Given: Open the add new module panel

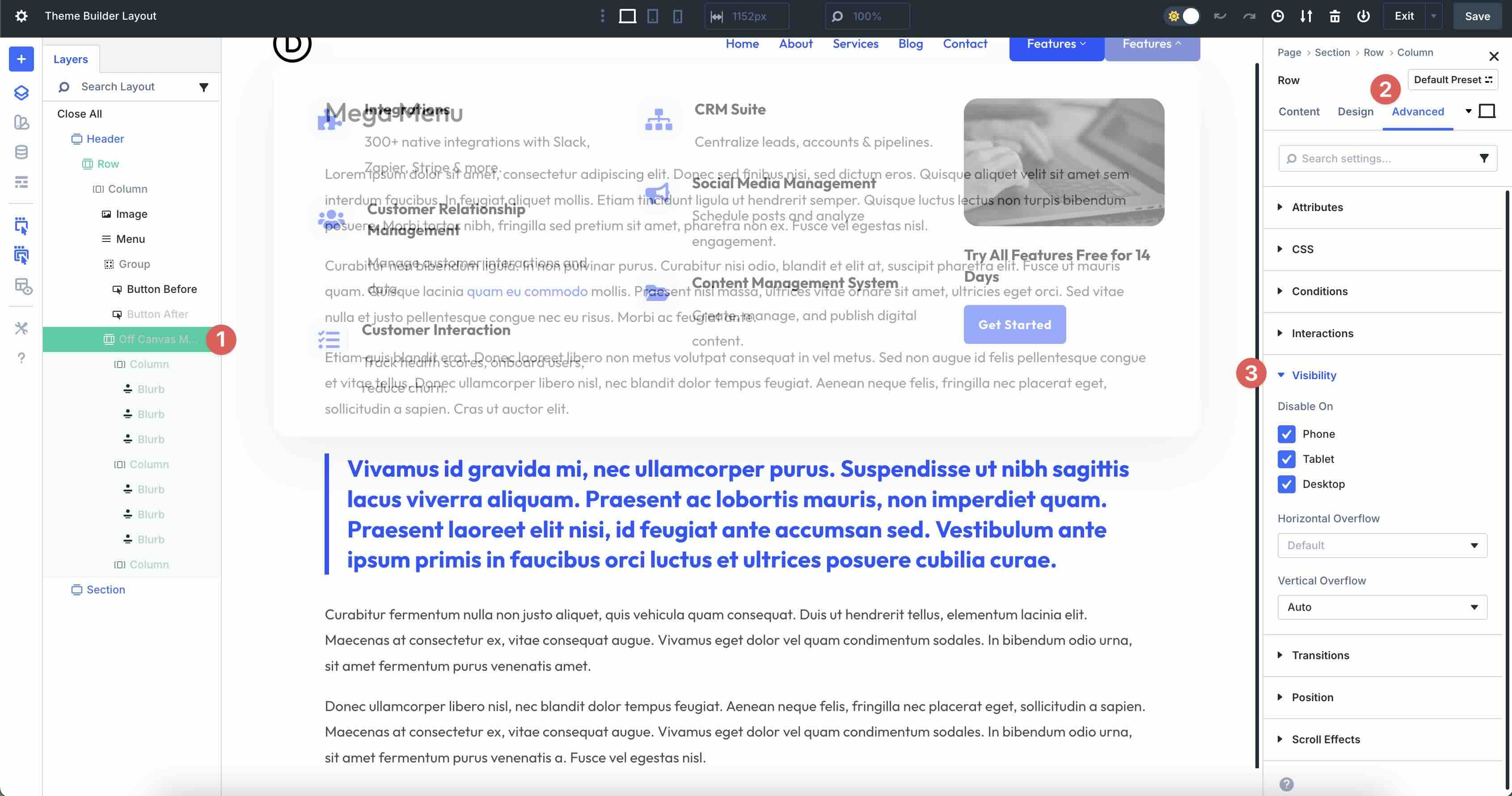Looking at the screenshot, I should tap(21, 59).
